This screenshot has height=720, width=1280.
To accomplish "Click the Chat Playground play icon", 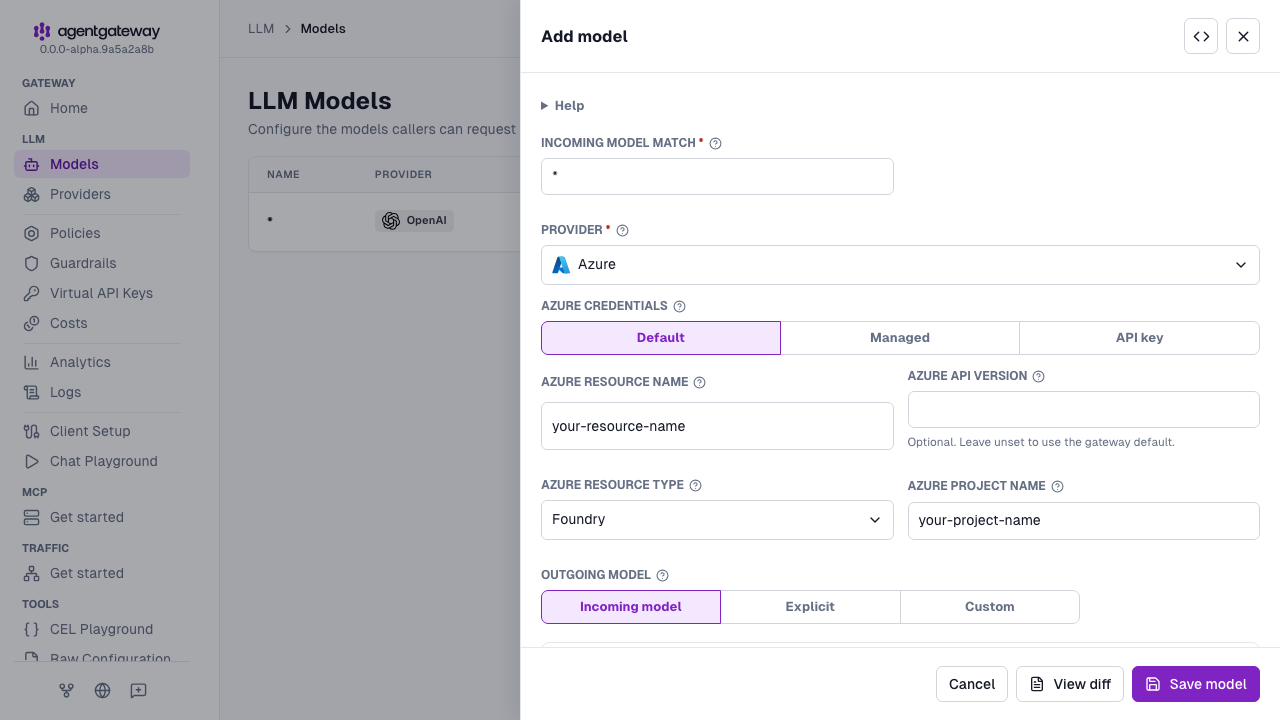I will 32,461.
